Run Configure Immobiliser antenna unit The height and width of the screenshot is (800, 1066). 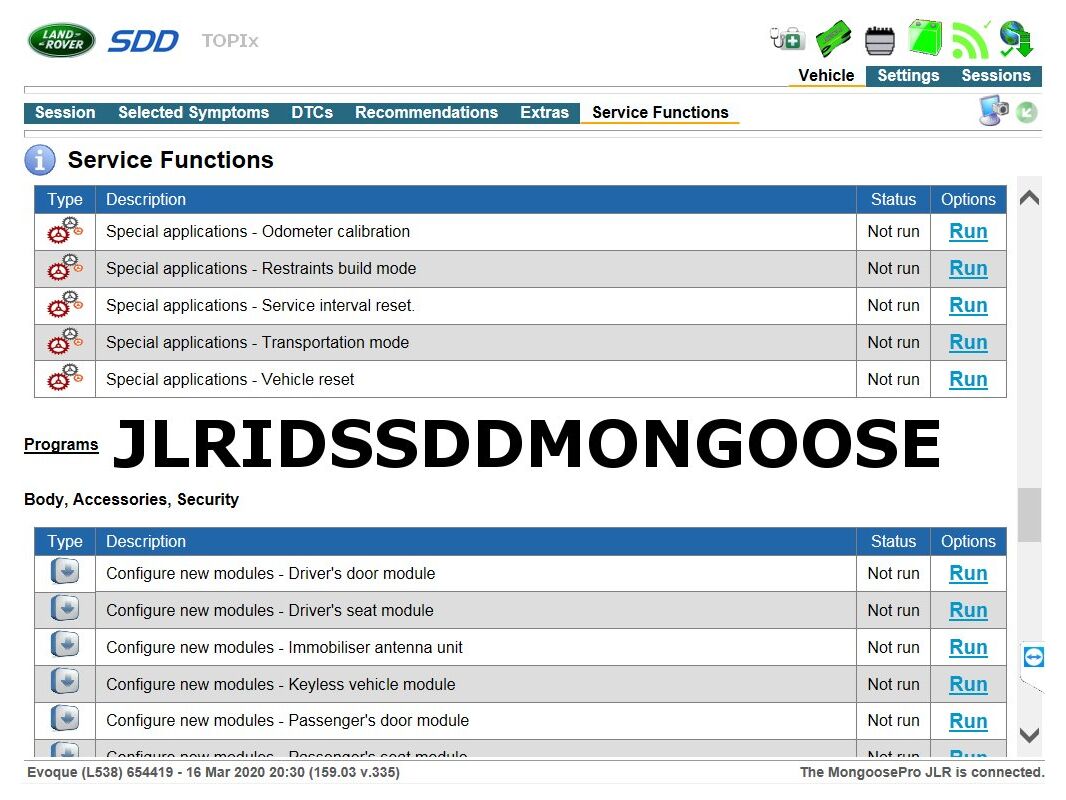click(x=968, y=648)
